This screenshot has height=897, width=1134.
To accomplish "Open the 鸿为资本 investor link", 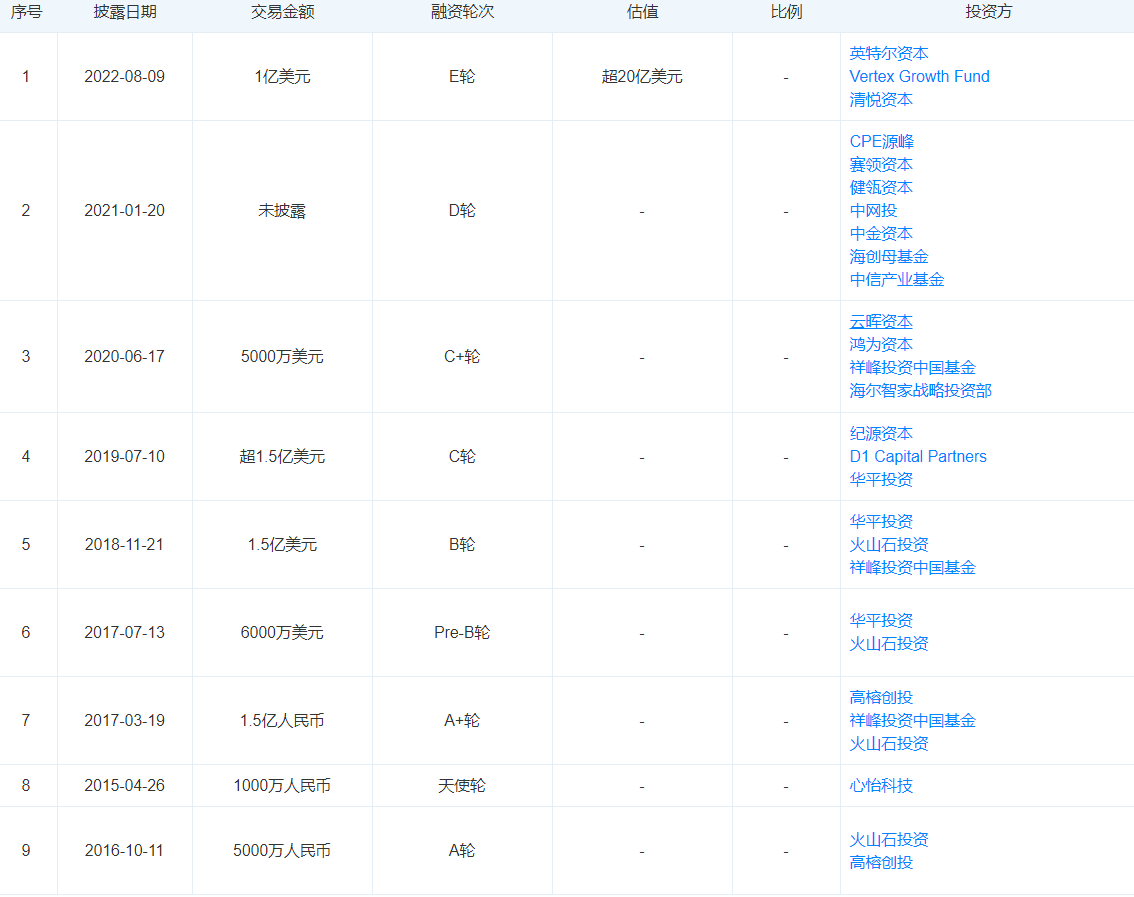I will (x=881, y=345).
